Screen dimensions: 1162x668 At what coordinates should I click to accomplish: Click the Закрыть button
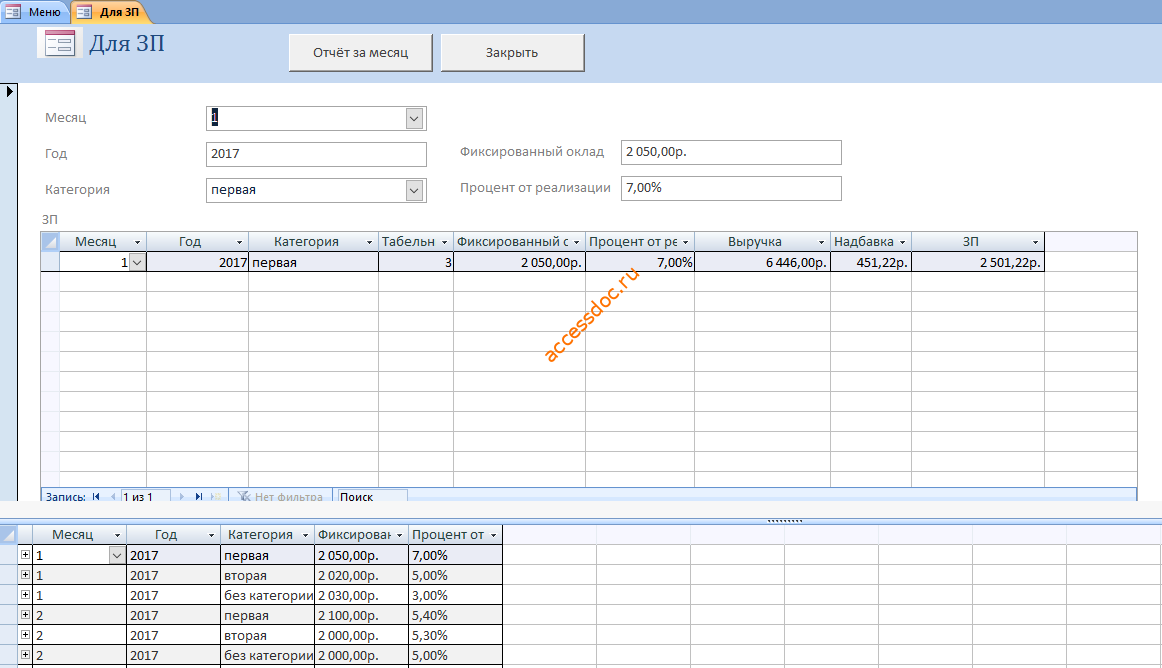(x=512, y=53)
